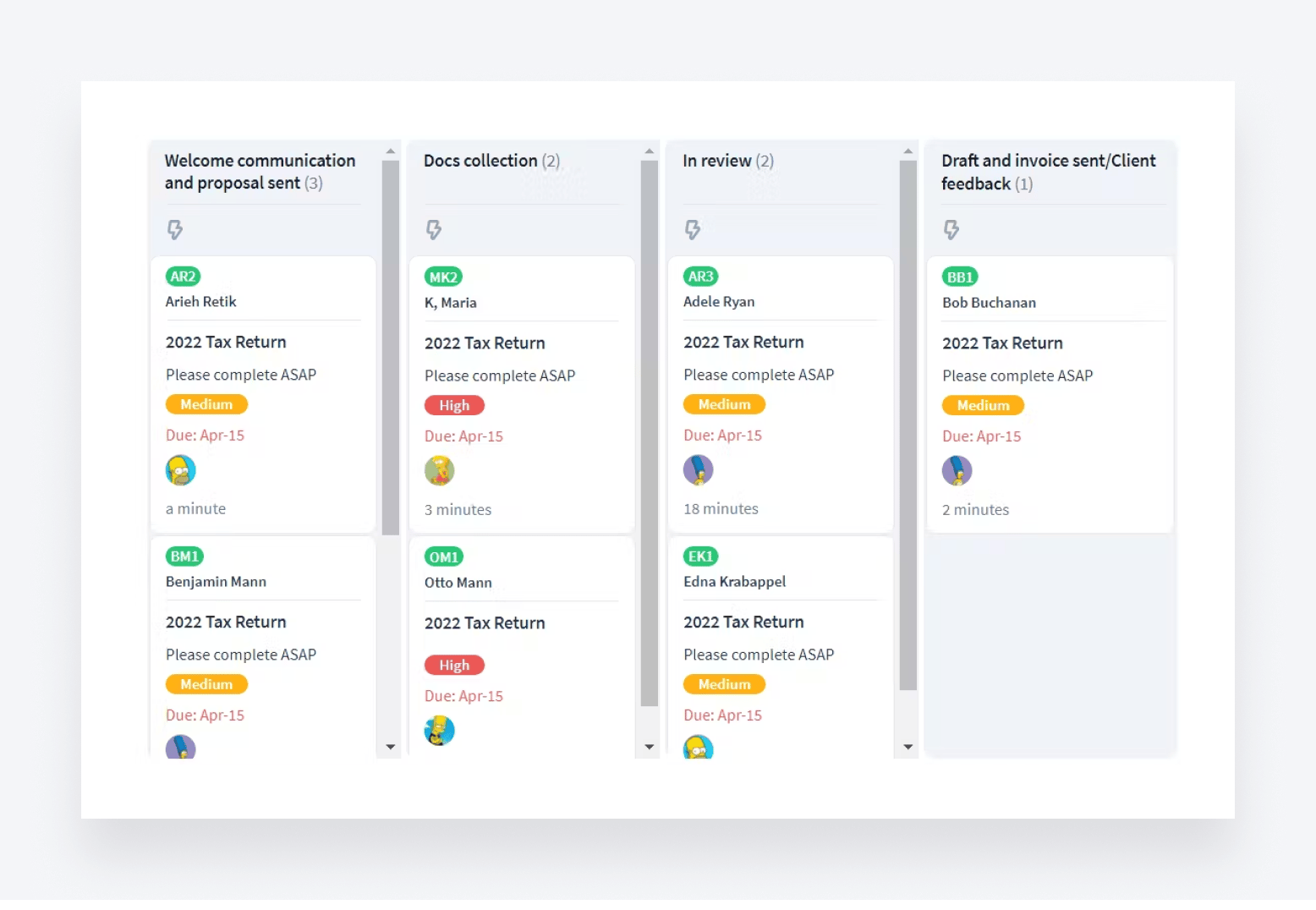Click assignee avatar on Bob Buchanan card
This screenshot has height=910, width=1316.
click(957, 470)
